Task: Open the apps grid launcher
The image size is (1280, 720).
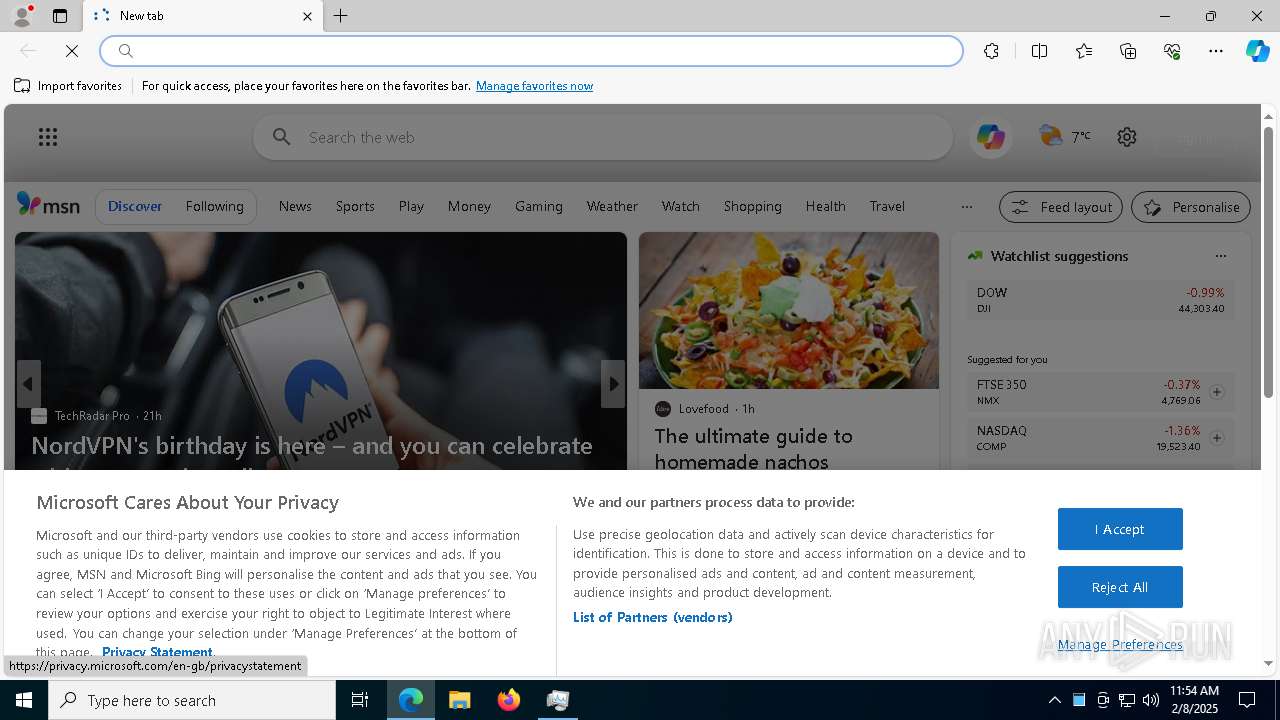Action: [48, 137]
